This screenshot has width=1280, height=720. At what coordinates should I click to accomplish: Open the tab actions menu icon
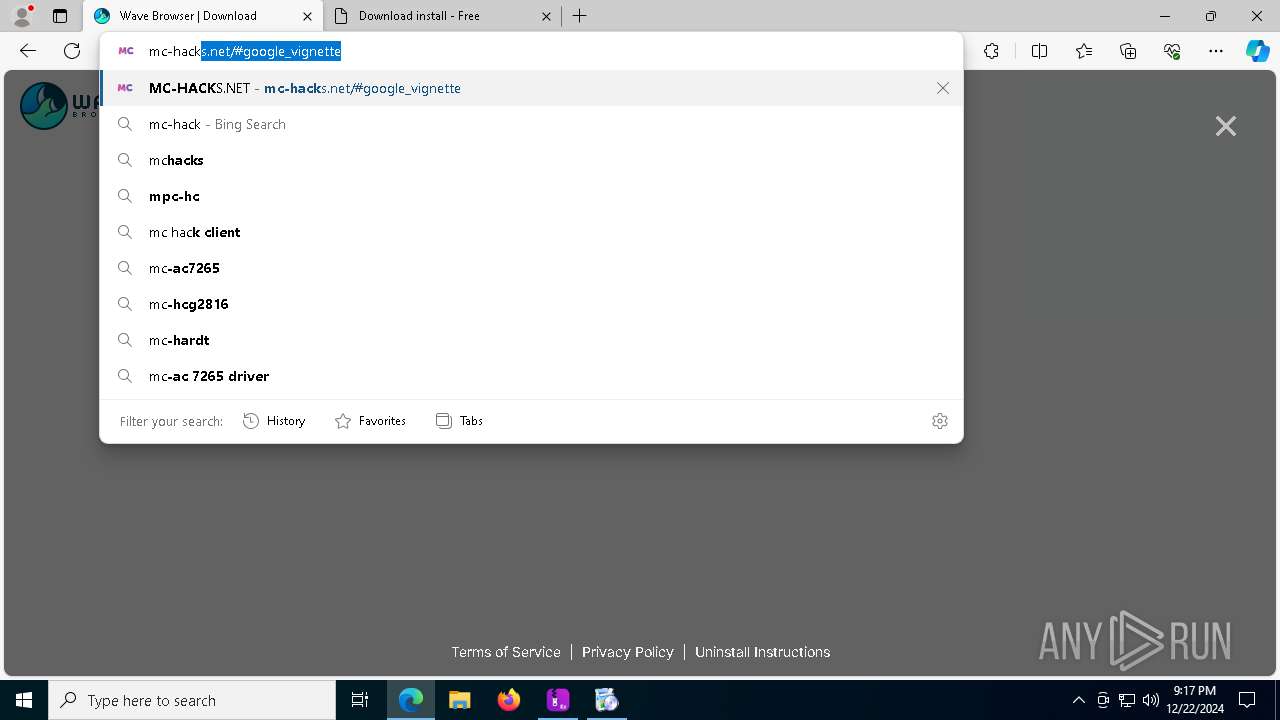60,16
